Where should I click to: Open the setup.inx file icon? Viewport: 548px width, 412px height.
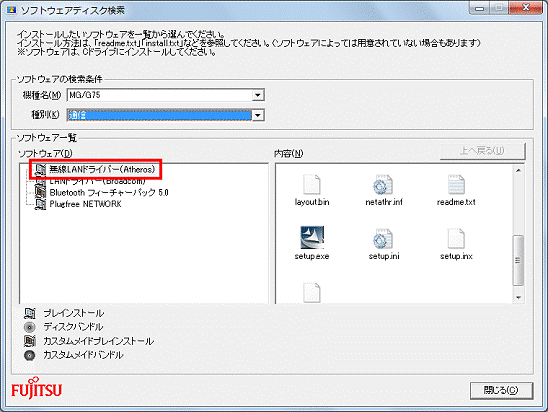(x=456, y=238)
